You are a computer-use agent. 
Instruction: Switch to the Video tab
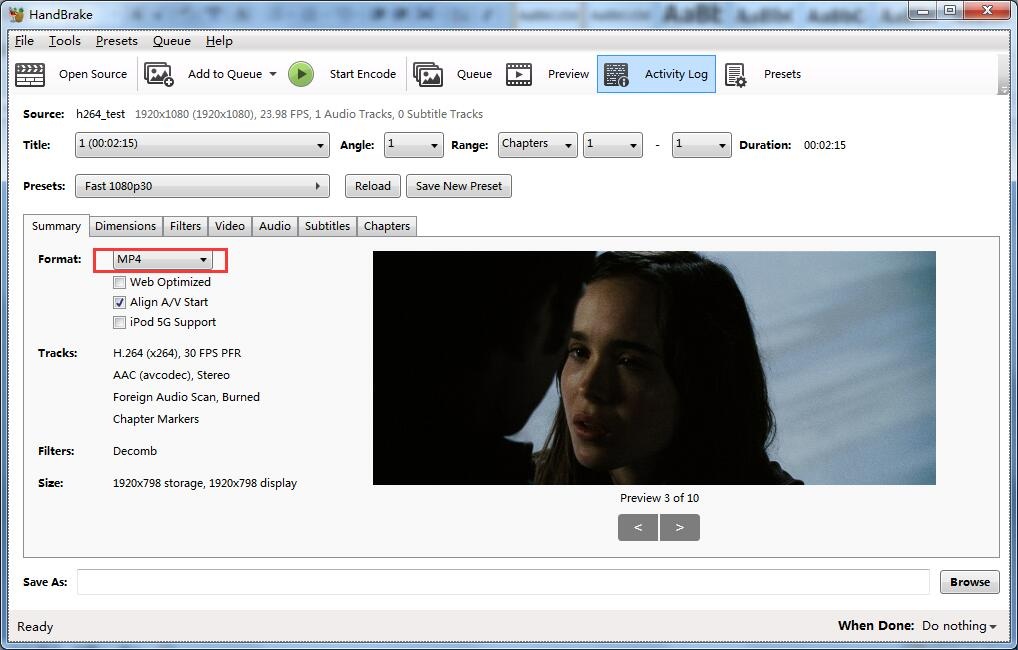coord(230,226)
